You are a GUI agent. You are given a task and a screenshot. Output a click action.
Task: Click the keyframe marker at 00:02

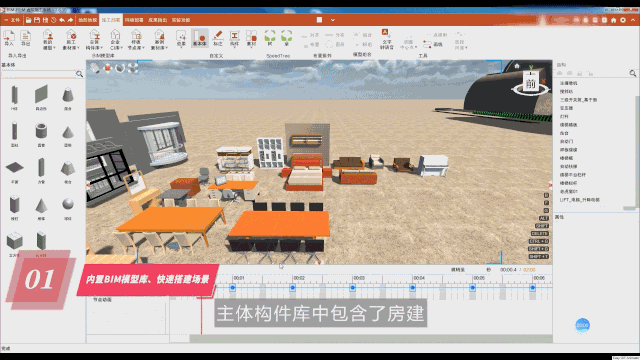tap(292, 288)
